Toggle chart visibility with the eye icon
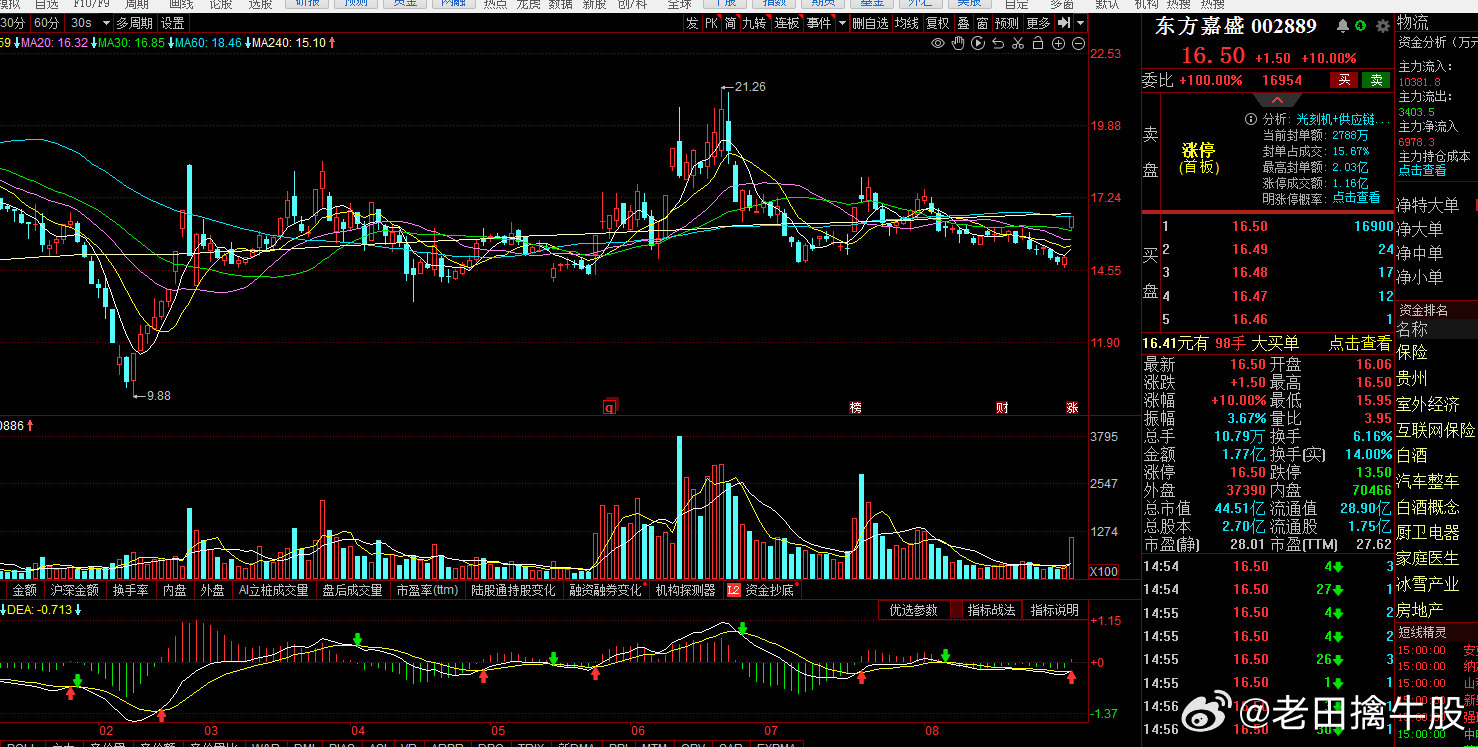Image resolution: width=1478 pixels, height=747 pixels. tap(938, 43)
